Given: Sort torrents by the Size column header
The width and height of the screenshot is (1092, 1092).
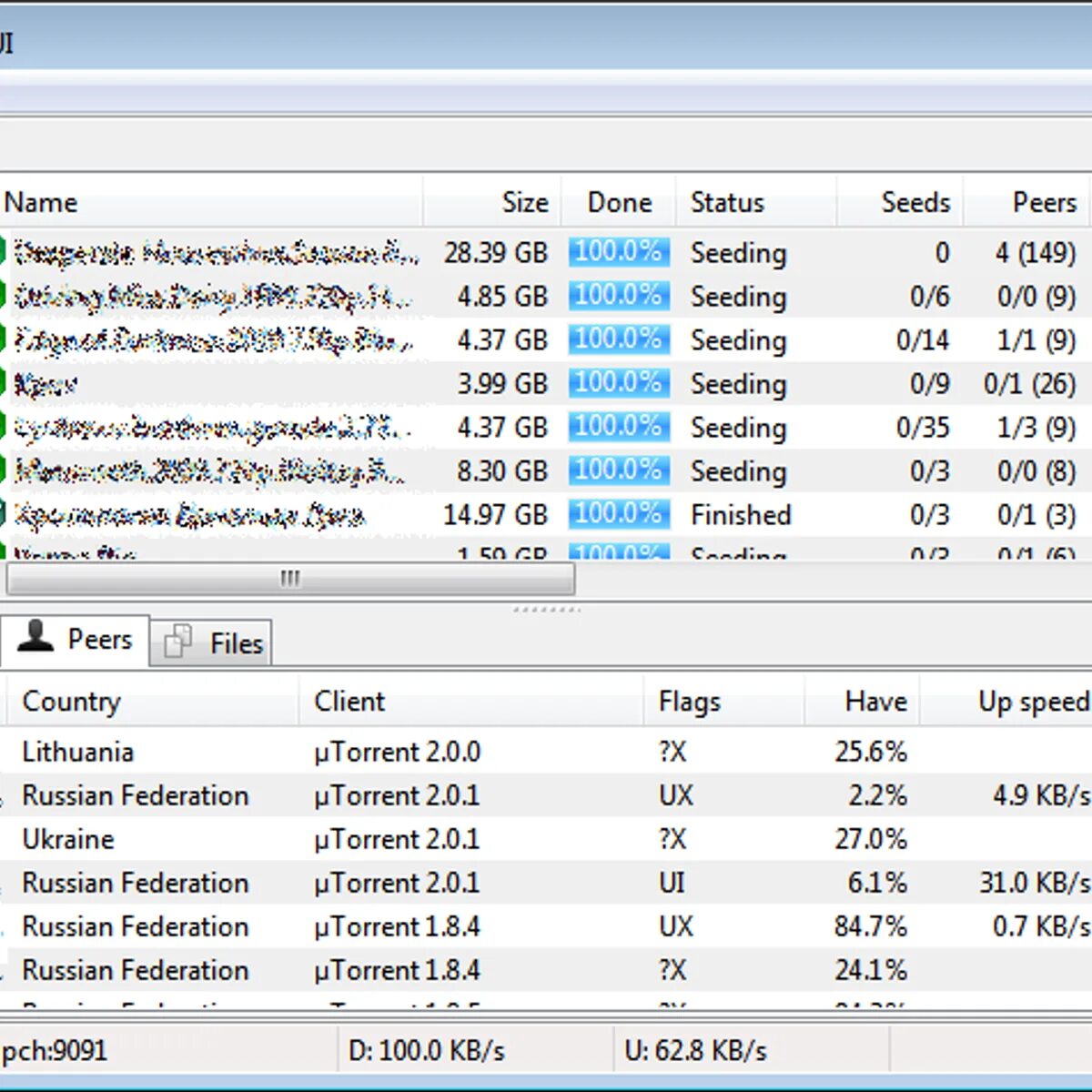Looking at the screenshot, I should coord(492,202).
